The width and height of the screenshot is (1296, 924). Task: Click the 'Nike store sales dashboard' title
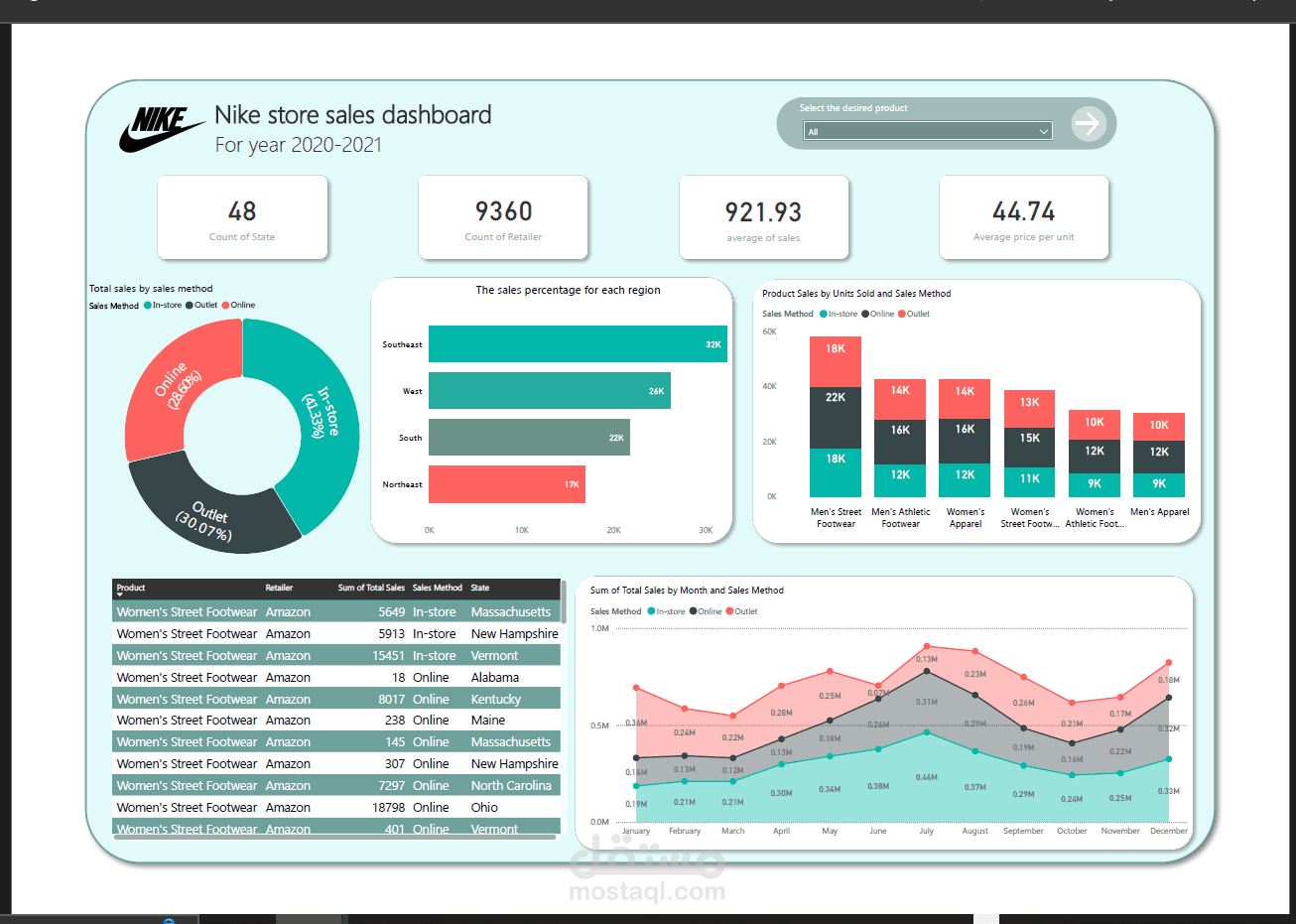coord(353,115)
